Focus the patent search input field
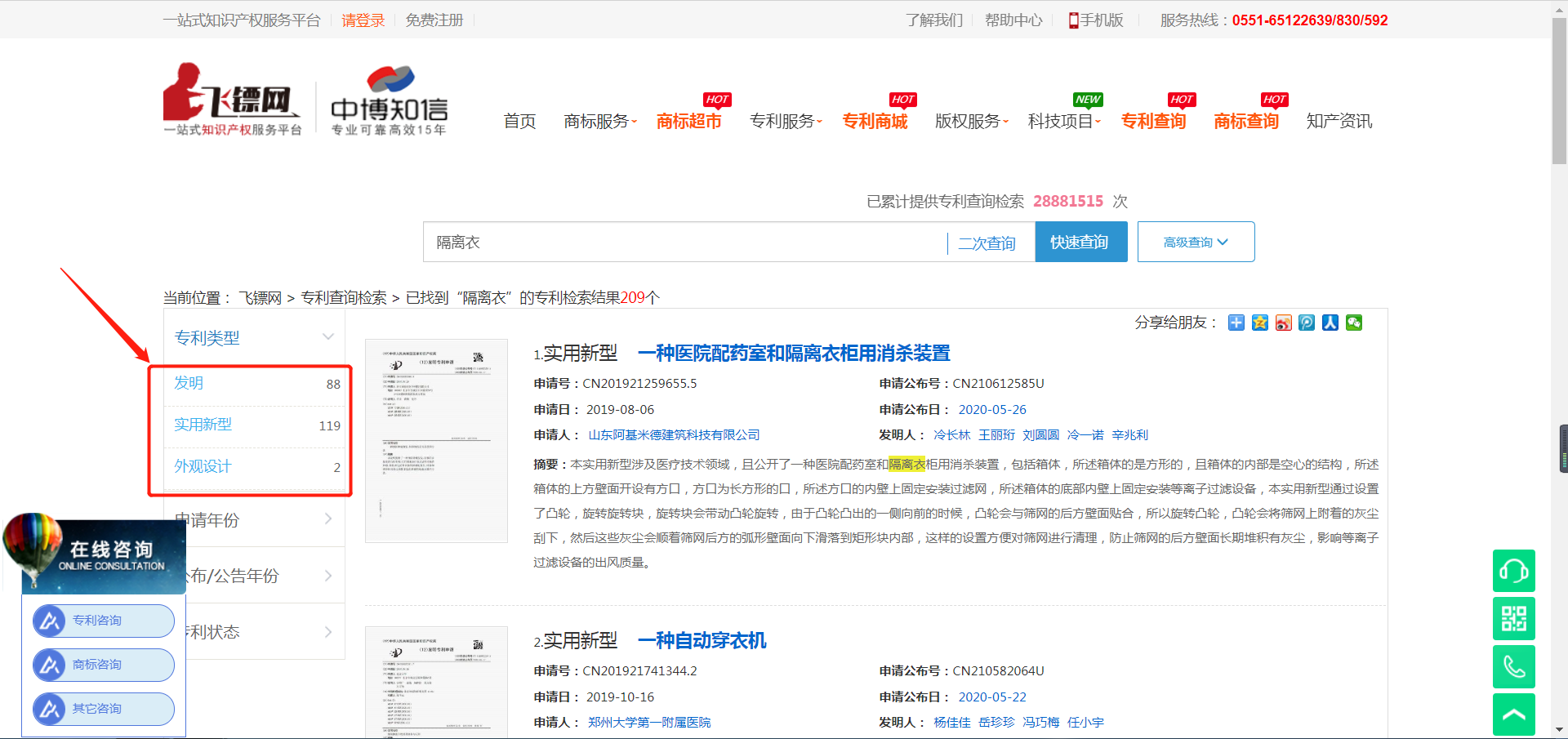 [x=684, y=242]
